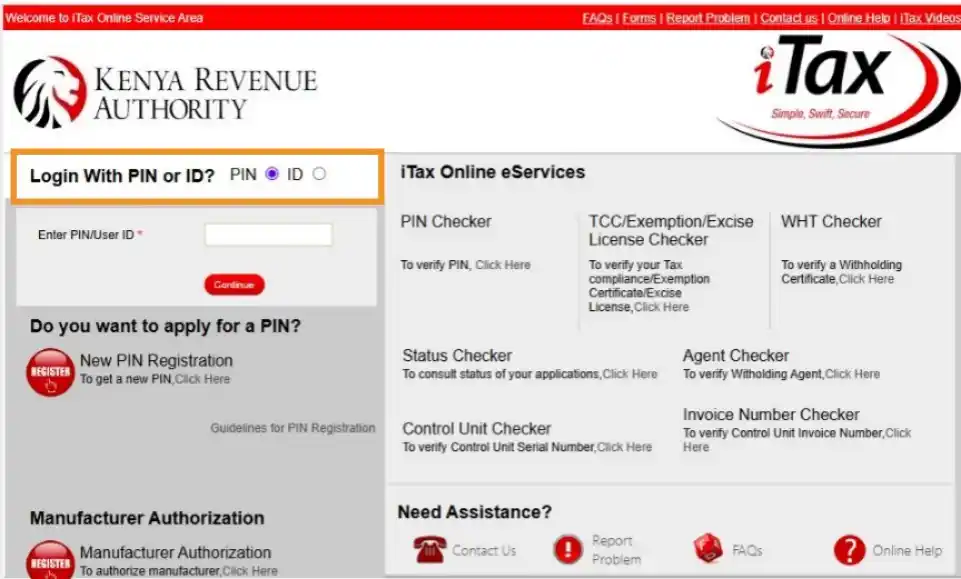Click FAQs text under Need Assistance
Screen dimensions: 961x579
click(747, 551)
